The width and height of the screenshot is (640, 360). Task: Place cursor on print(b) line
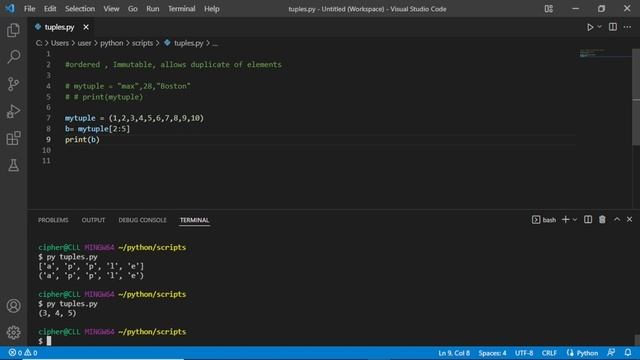[82, 140]
